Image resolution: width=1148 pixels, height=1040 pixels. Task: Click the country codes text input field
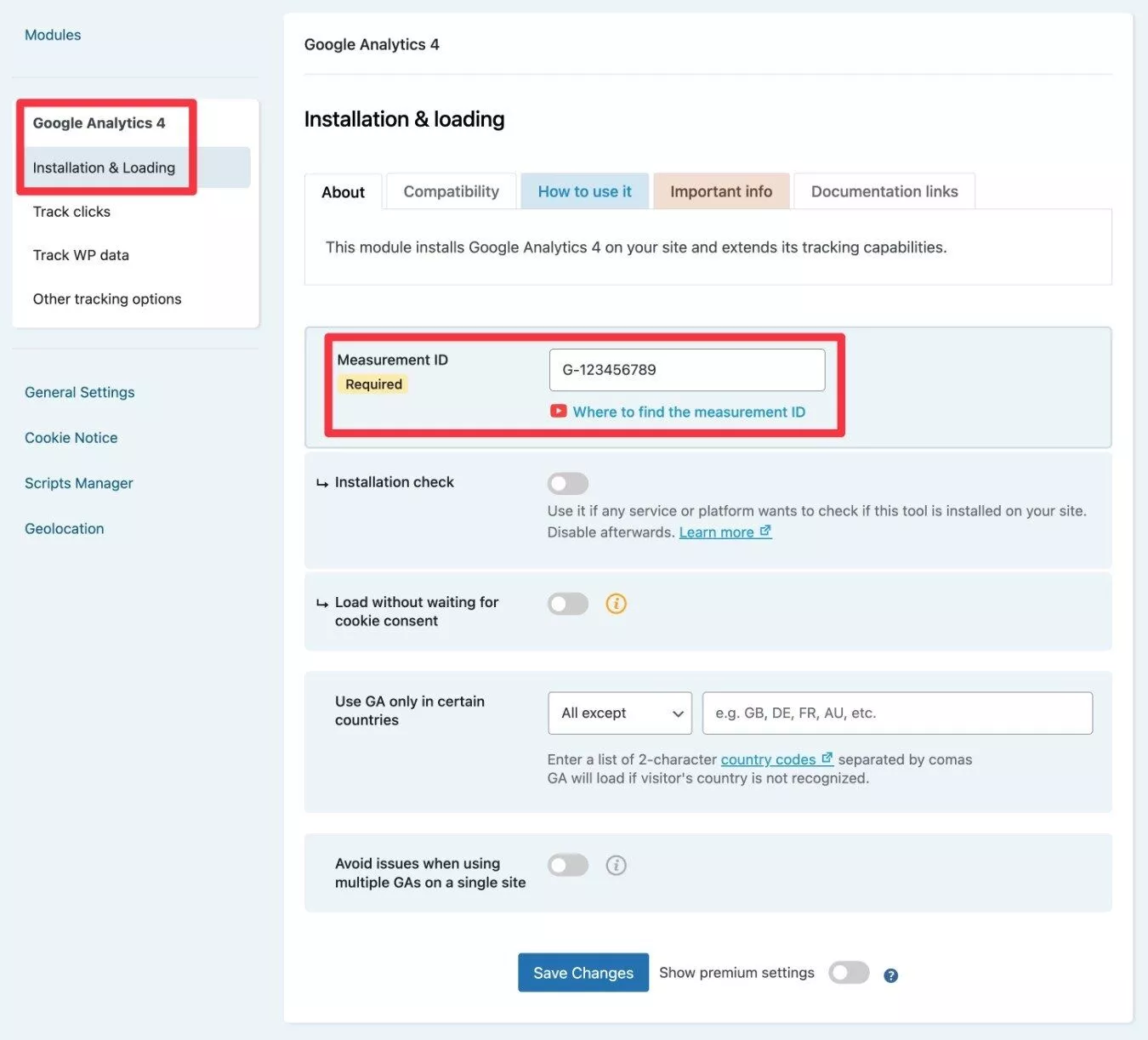click(x=897, y=713)
